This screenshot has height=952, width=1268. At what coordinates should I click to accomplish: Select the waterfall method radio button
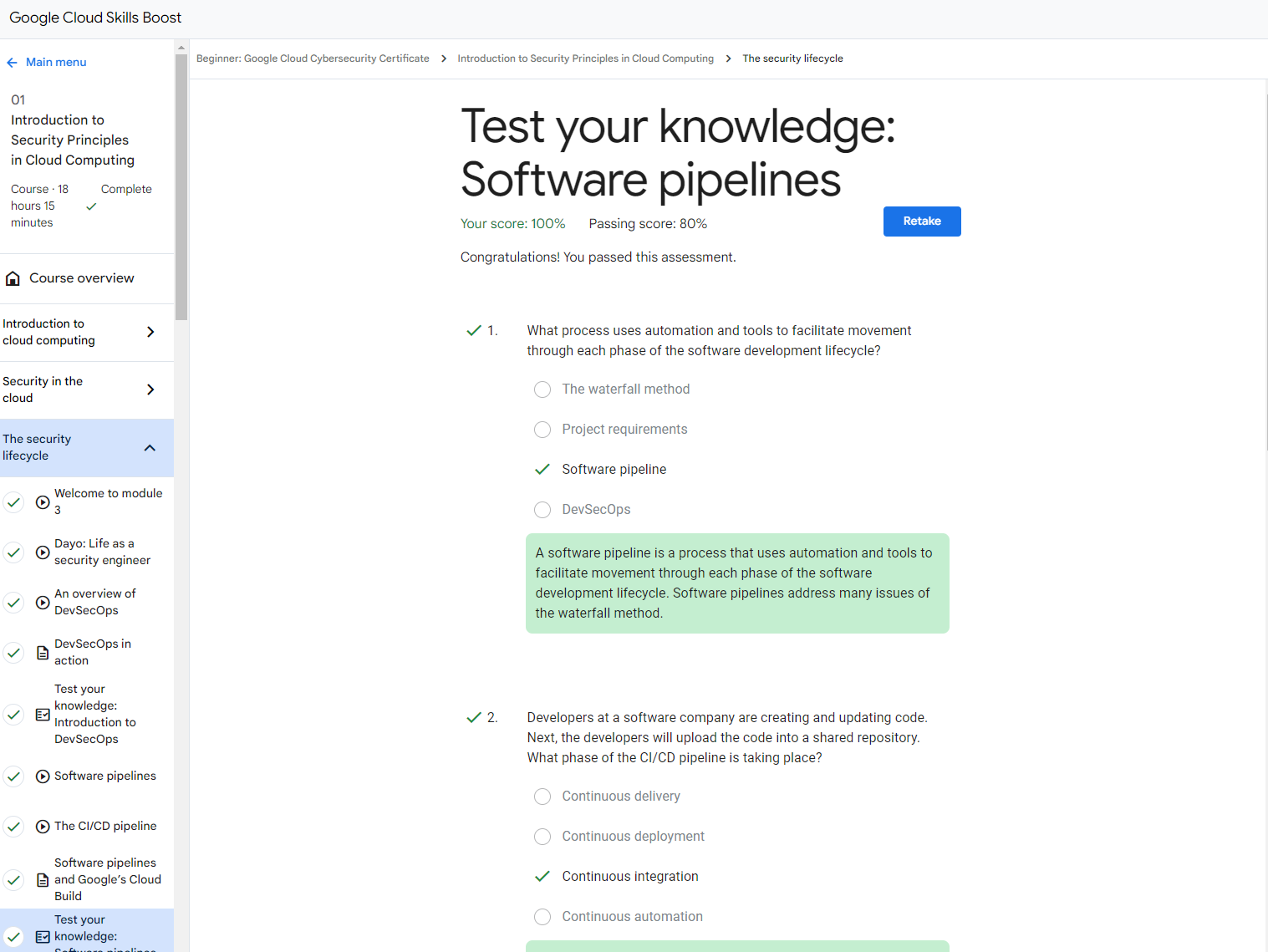pyautogui.click(x=542, y=389)
